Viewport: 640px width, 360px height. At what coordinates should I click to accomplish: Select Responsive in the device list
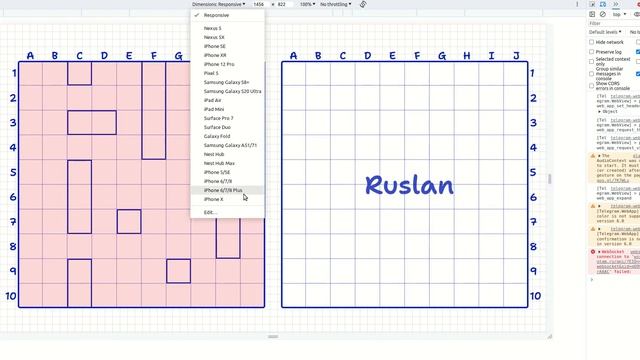227,15
